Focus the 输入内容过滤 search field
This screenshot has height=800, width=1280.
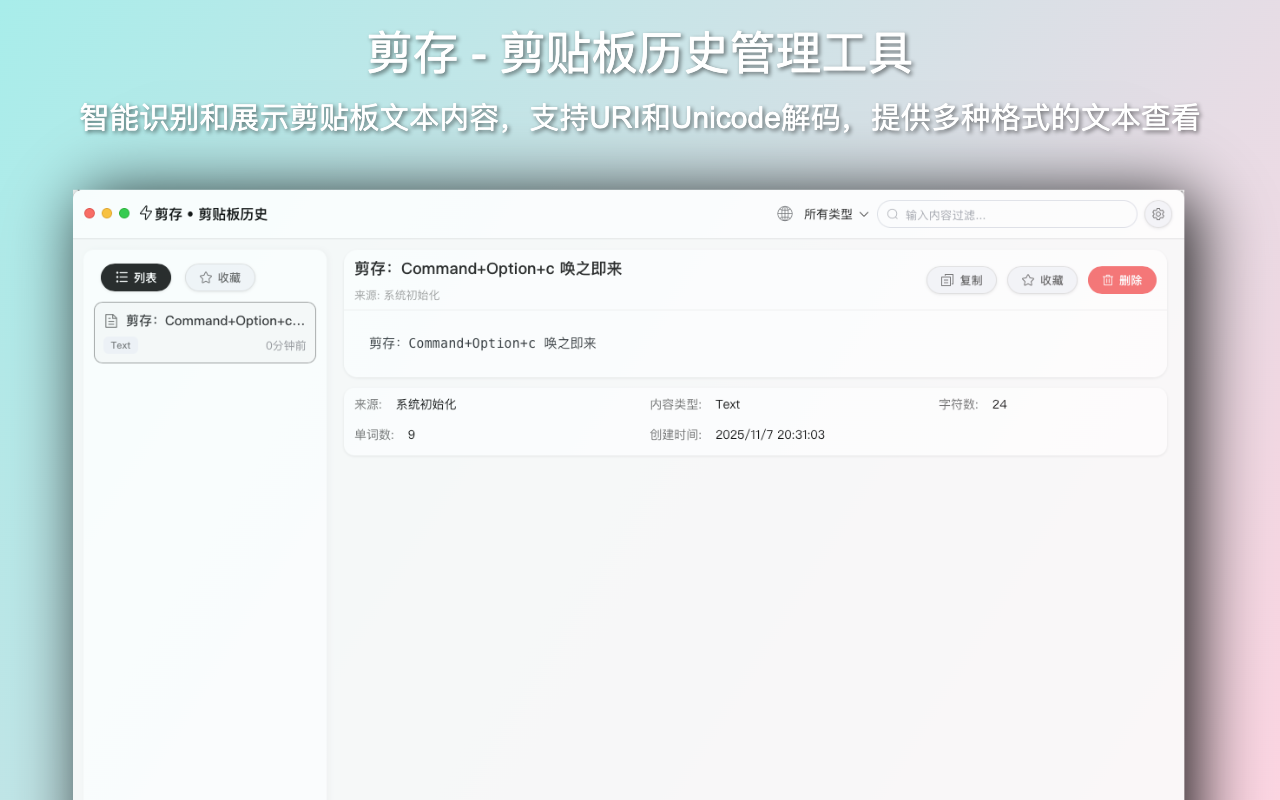click(x=1007, y=214)
